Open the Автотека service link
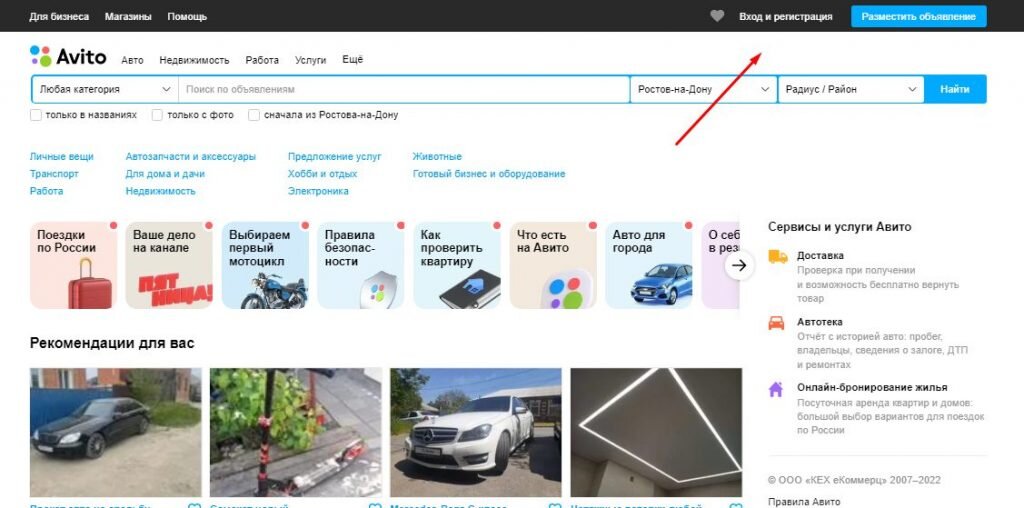The width and height of the screenshot is (1024, 508). (820, 322)
